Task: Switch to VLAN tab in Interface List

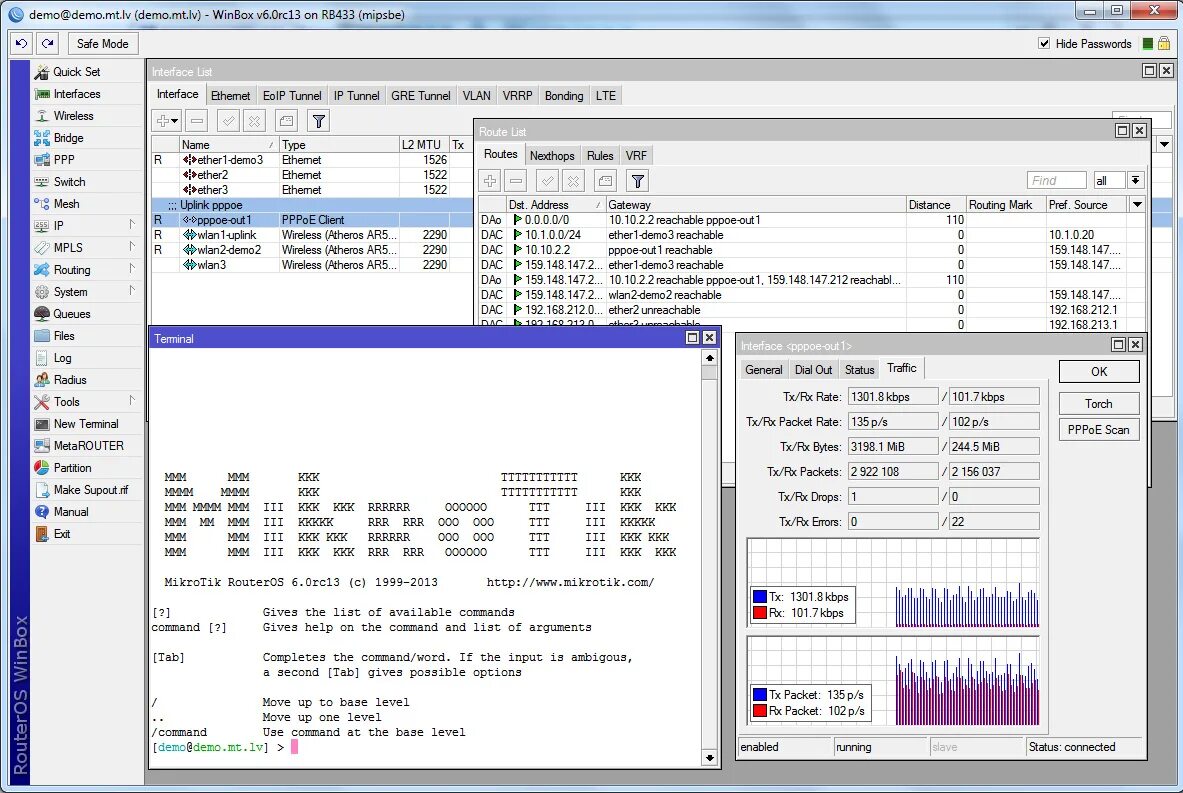Action: 476,96
